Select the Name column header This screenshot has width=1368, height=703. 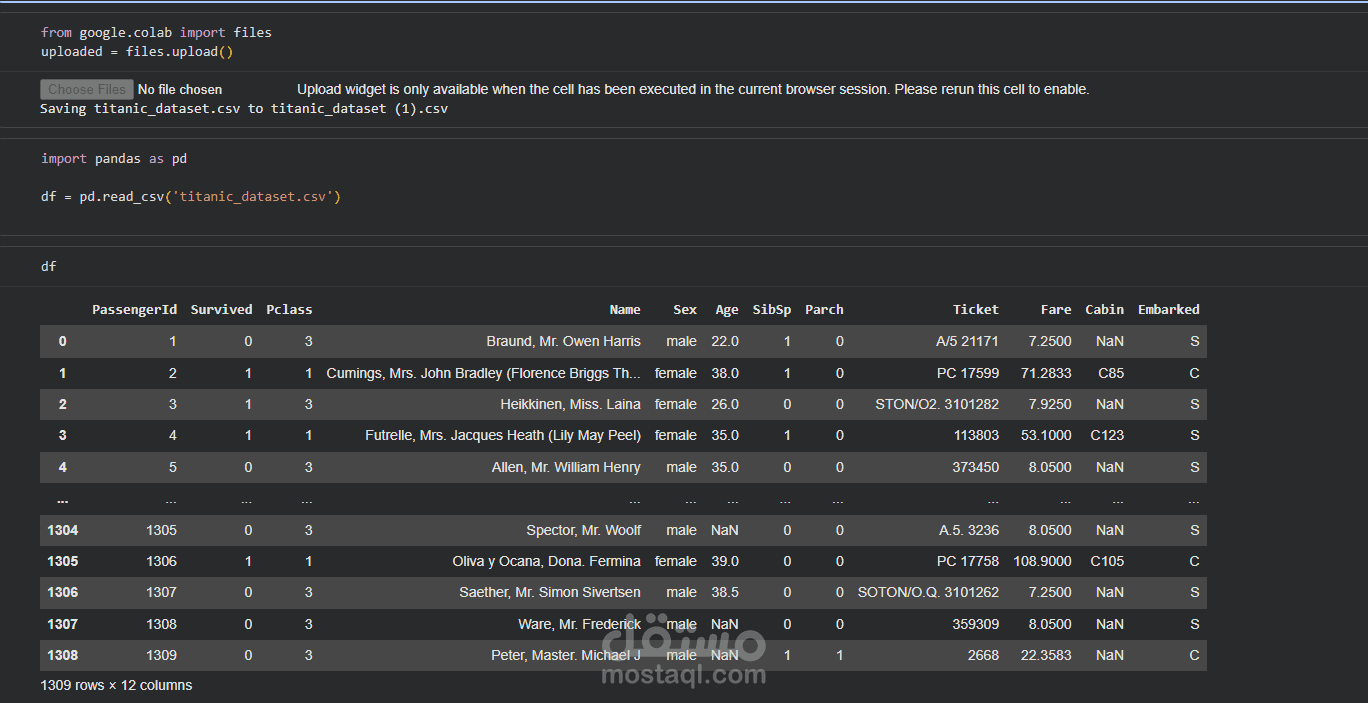pos(625,310)
